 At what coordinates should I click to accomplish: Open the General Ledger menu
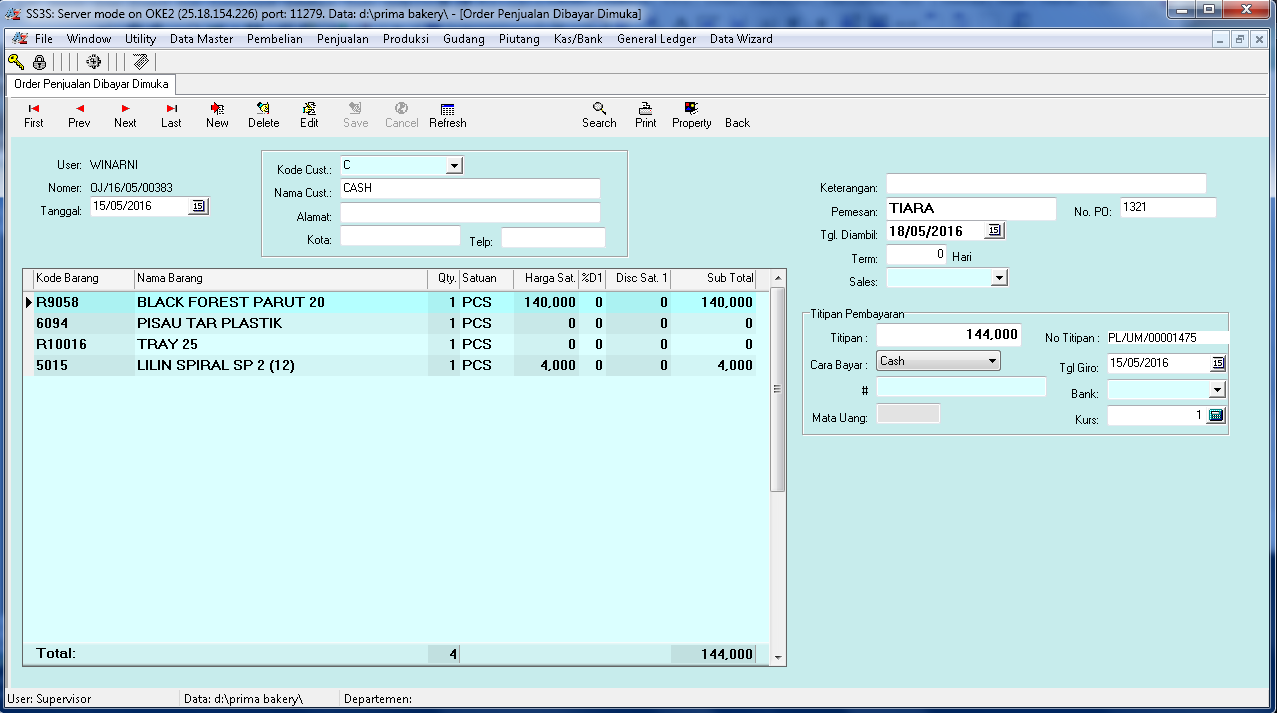pyautogui.click(x=657, y=39)
